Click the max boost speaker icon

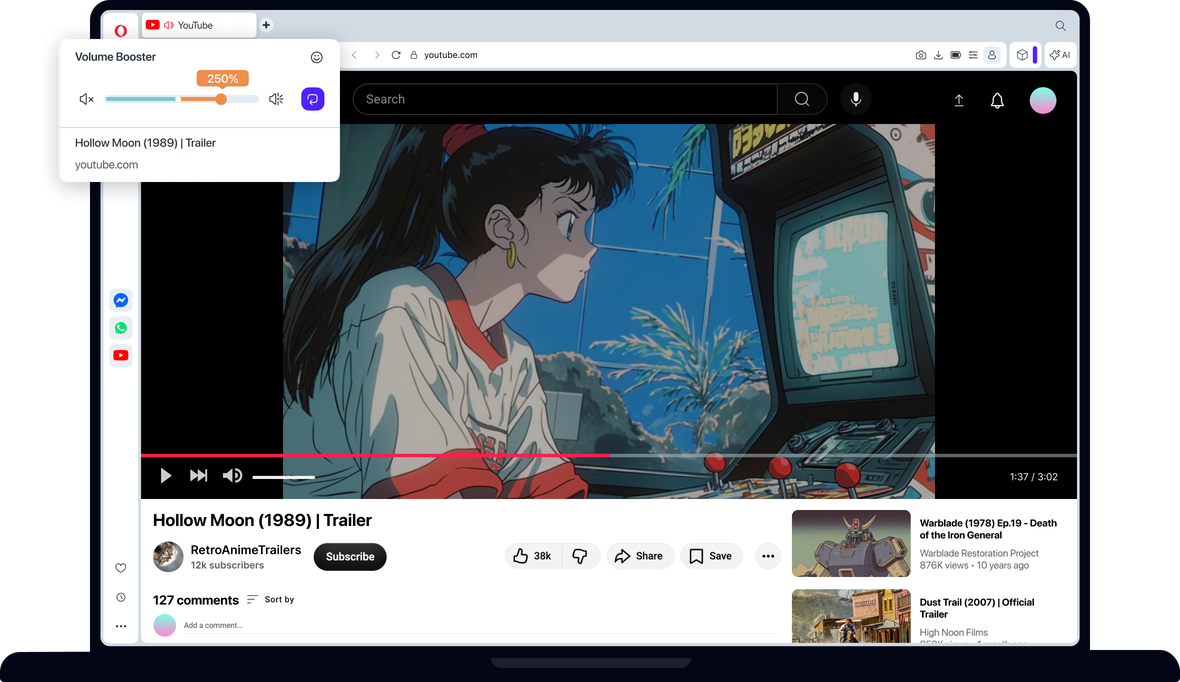pos(276,99)
